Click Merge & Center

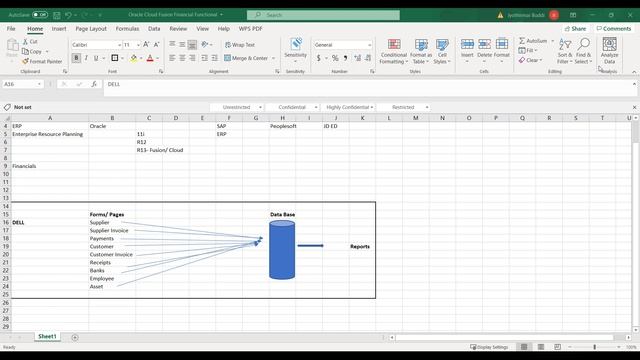[246, 58]
